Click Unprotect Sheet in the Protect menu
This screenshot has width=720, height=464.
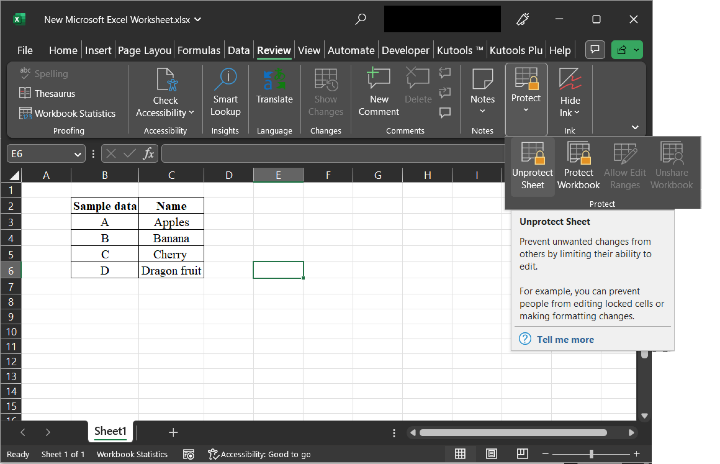click(x=532, y=166)
